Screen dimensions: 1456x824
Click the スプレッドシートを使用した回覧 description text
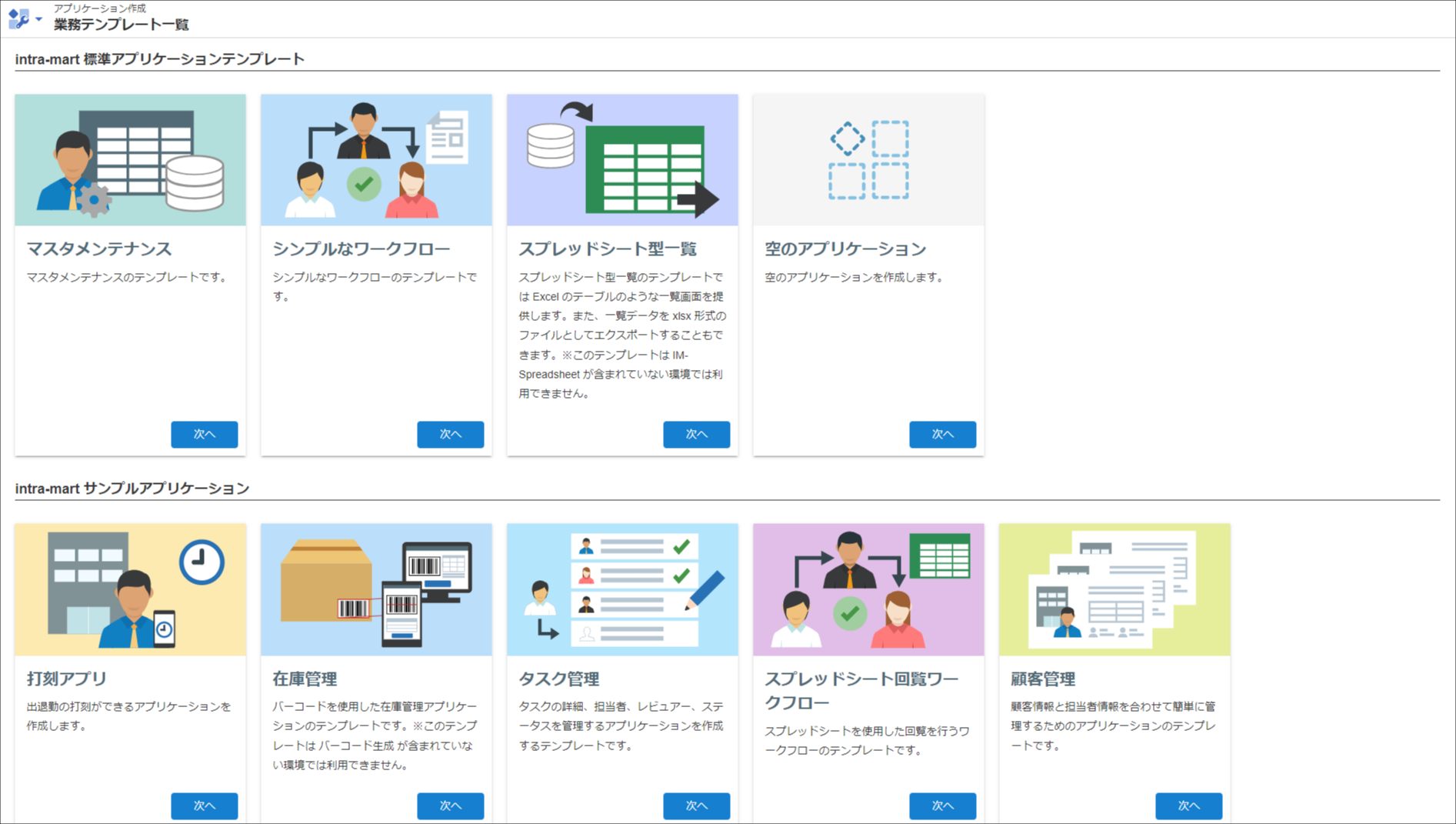click(868, 741)
